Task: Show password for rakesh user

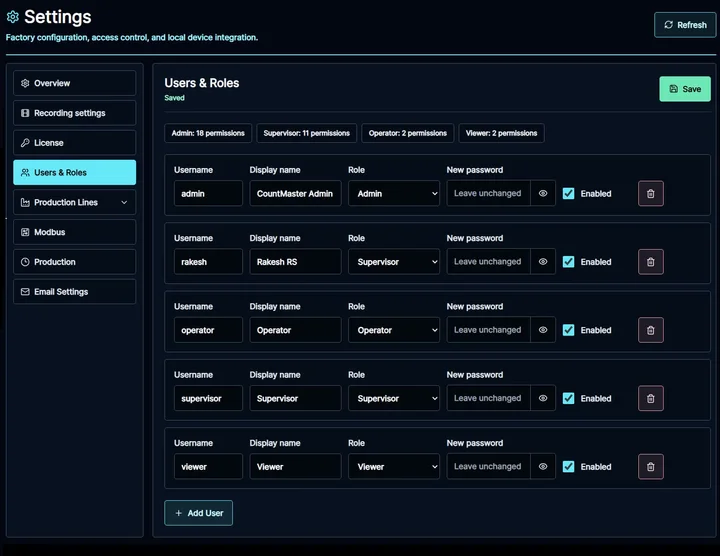Action: coord(543,262)
